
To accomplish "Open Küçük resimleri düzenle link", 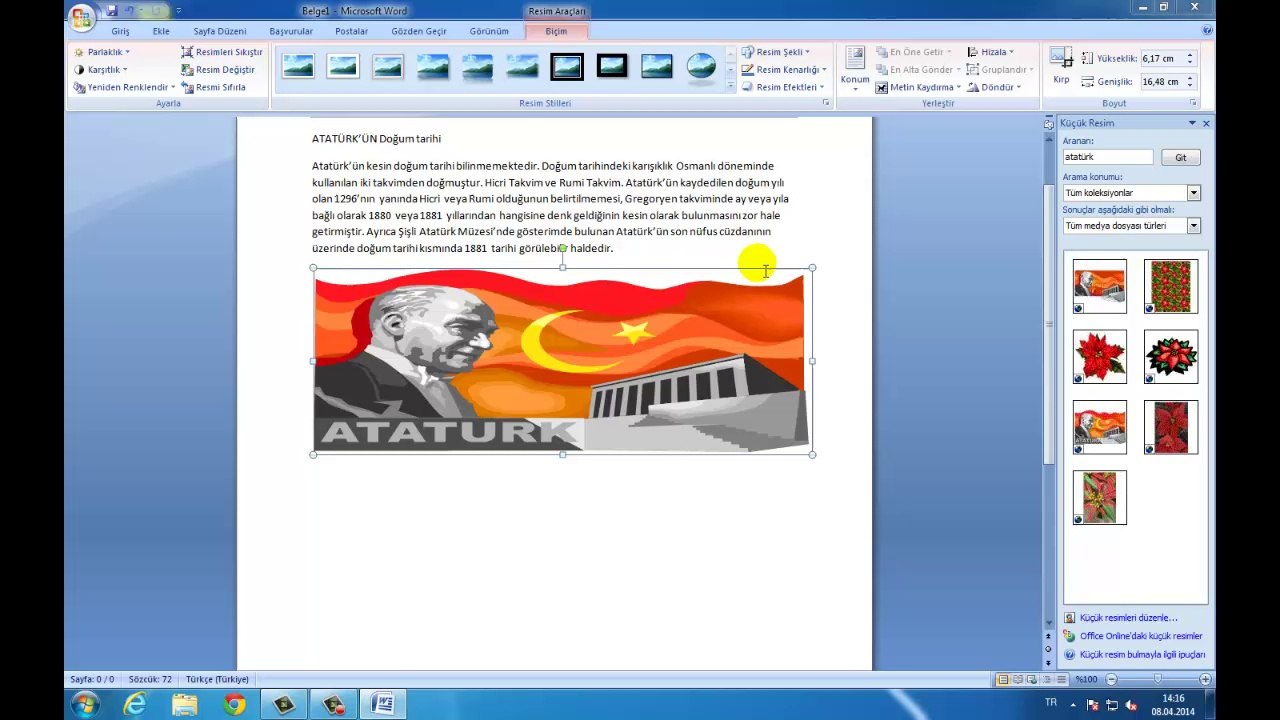I will pyautogui.click(x=1128, y=618).
